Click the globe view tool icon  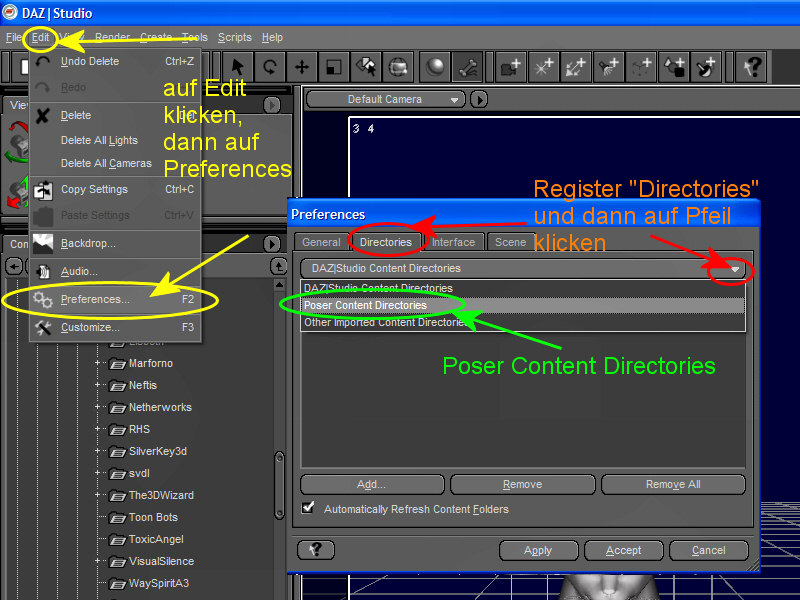(398, 67)
